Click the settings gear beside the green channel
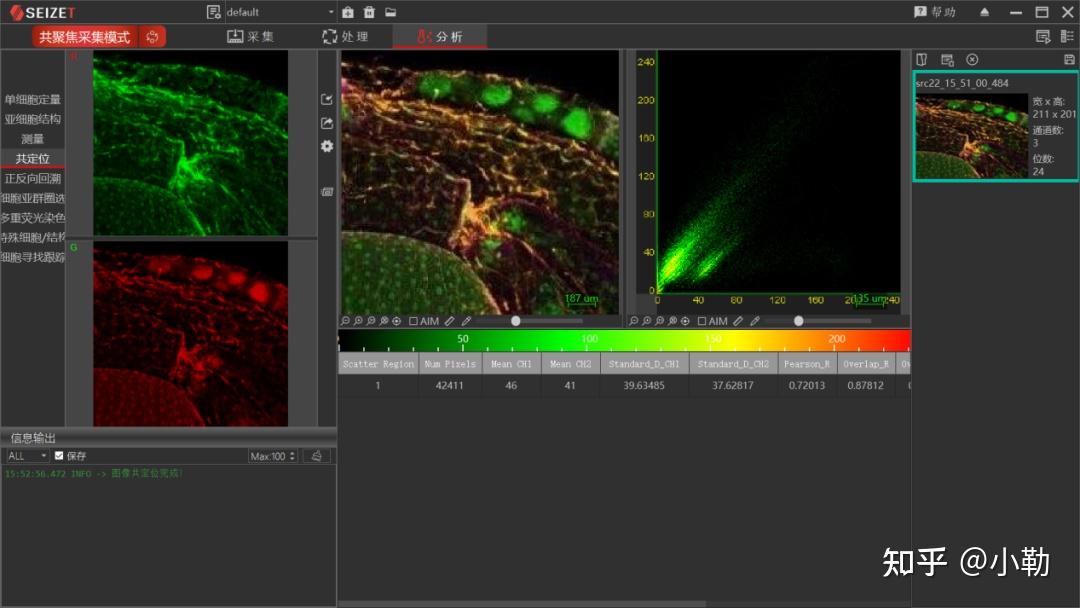 click(x=327, y=146)
